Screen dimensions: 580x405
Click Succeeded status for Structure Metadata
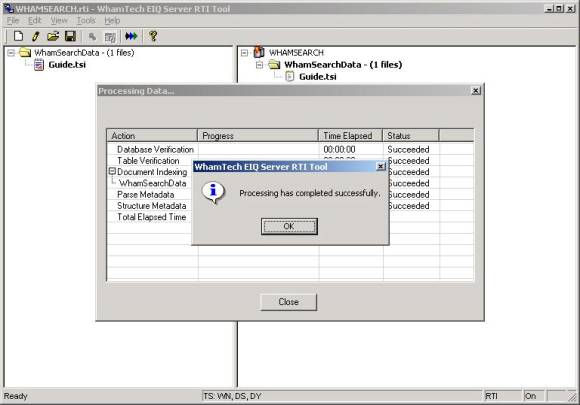408,206
